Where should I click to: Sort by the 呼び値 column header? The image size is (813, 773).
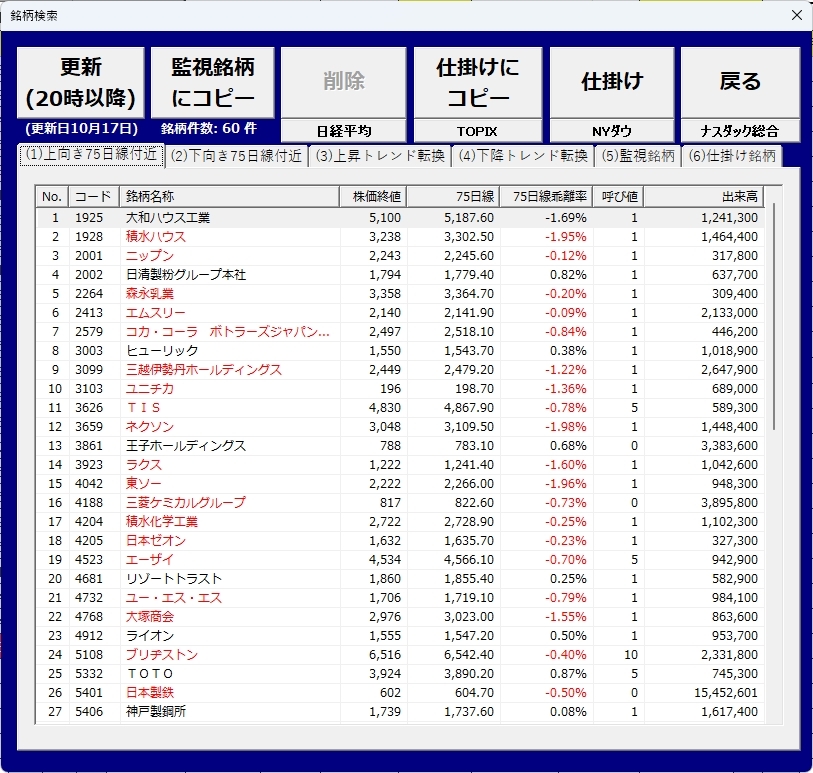618,196
